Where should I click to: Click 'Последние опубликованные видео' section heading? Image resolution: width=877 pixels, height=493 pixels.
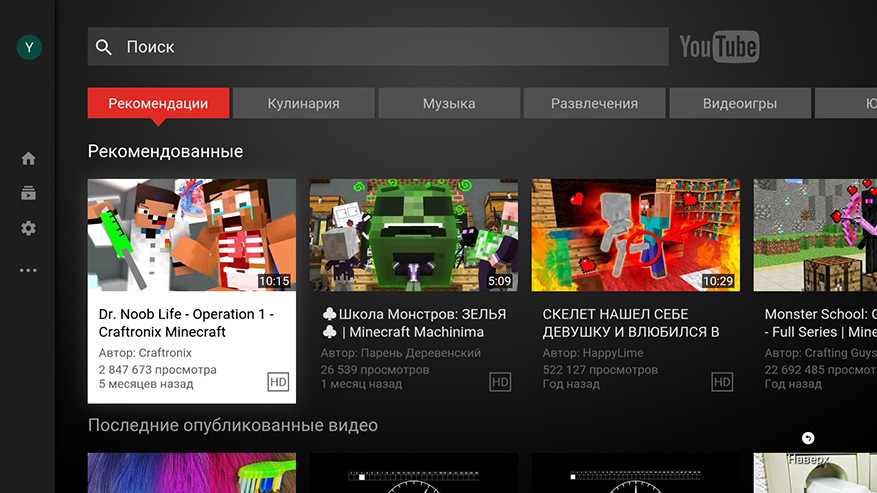click(x=233, y=426)
